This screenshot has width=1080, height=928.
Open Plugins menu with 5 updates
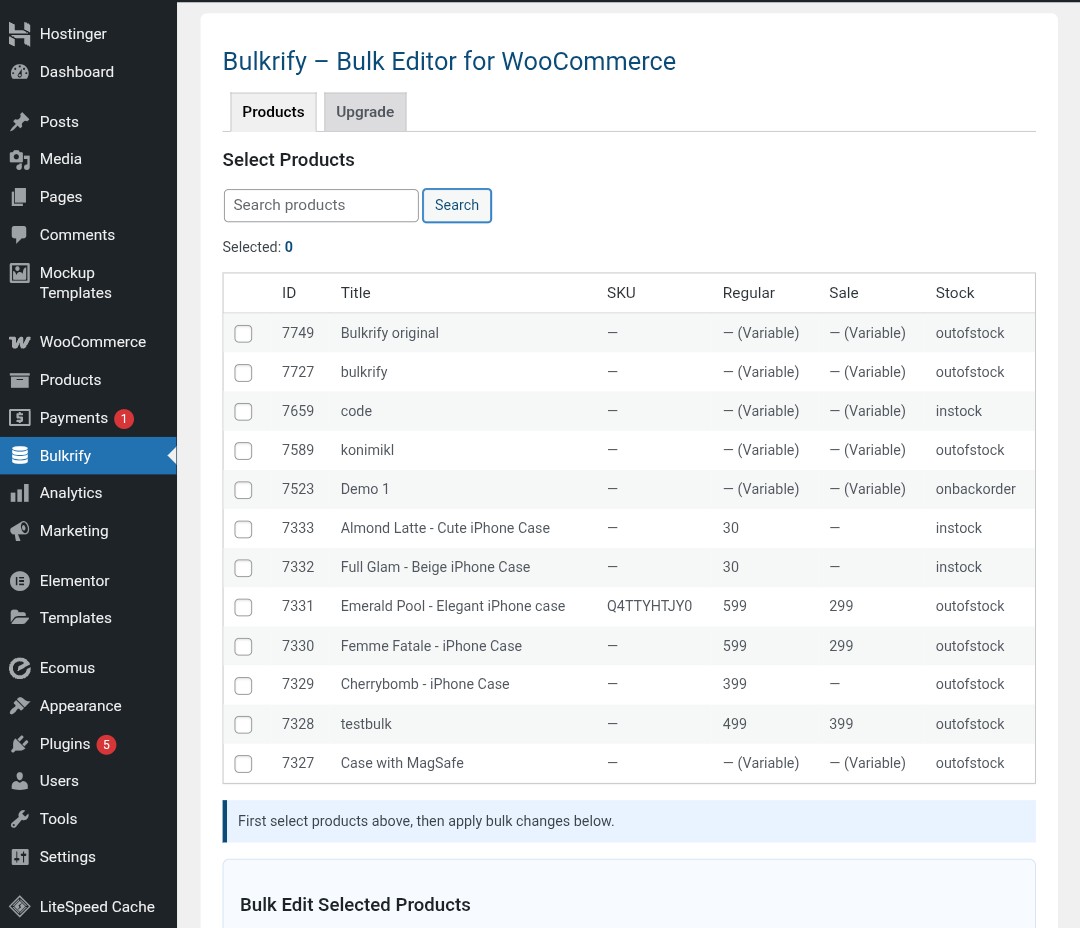[65, 744]
